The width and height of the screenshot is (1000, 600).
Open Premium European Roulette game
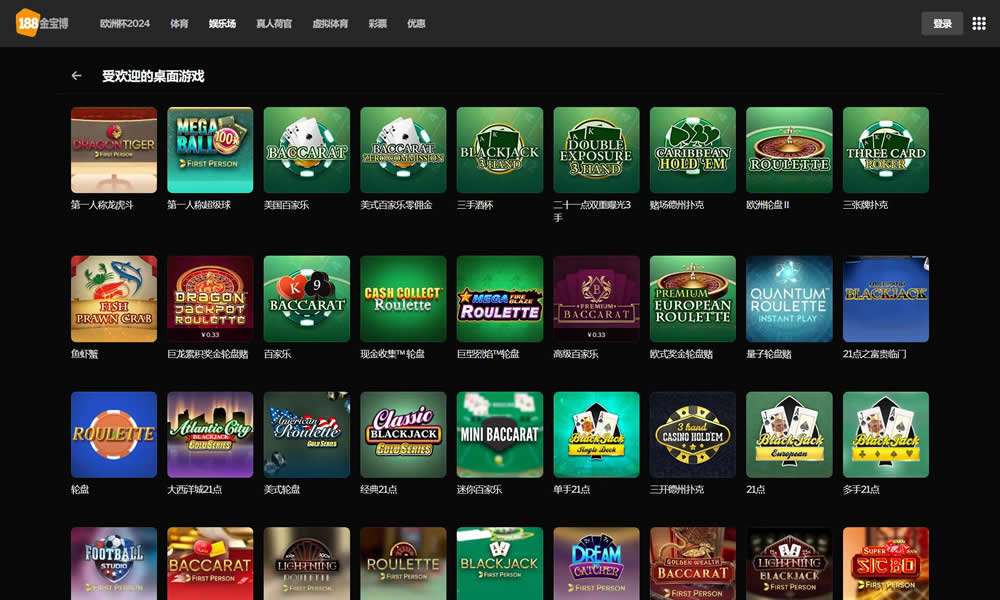pos(693,299)
